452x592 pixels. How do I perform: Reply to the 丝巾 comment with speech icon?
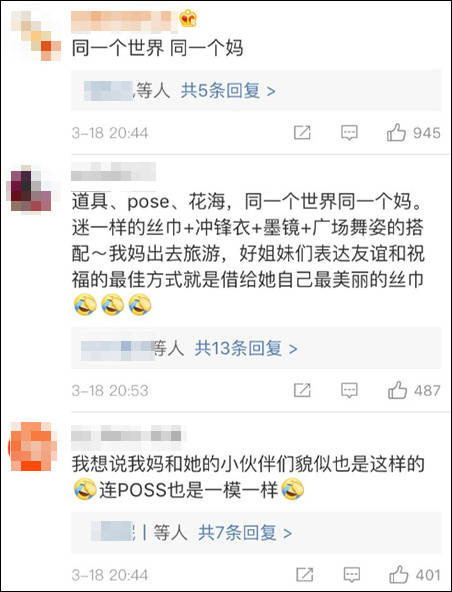point(349,390)
